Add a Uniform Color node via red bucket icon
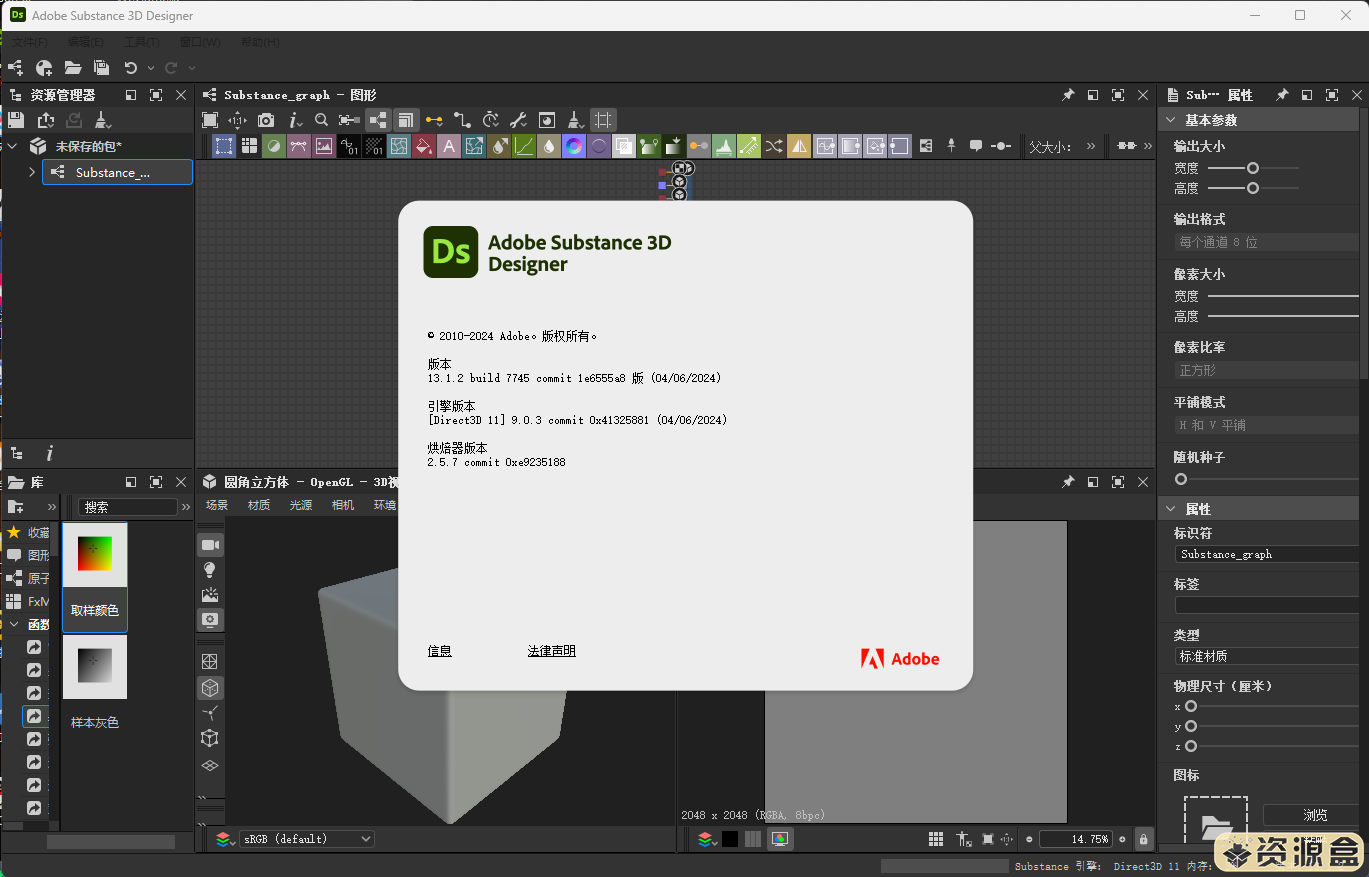 click(424, 146)
